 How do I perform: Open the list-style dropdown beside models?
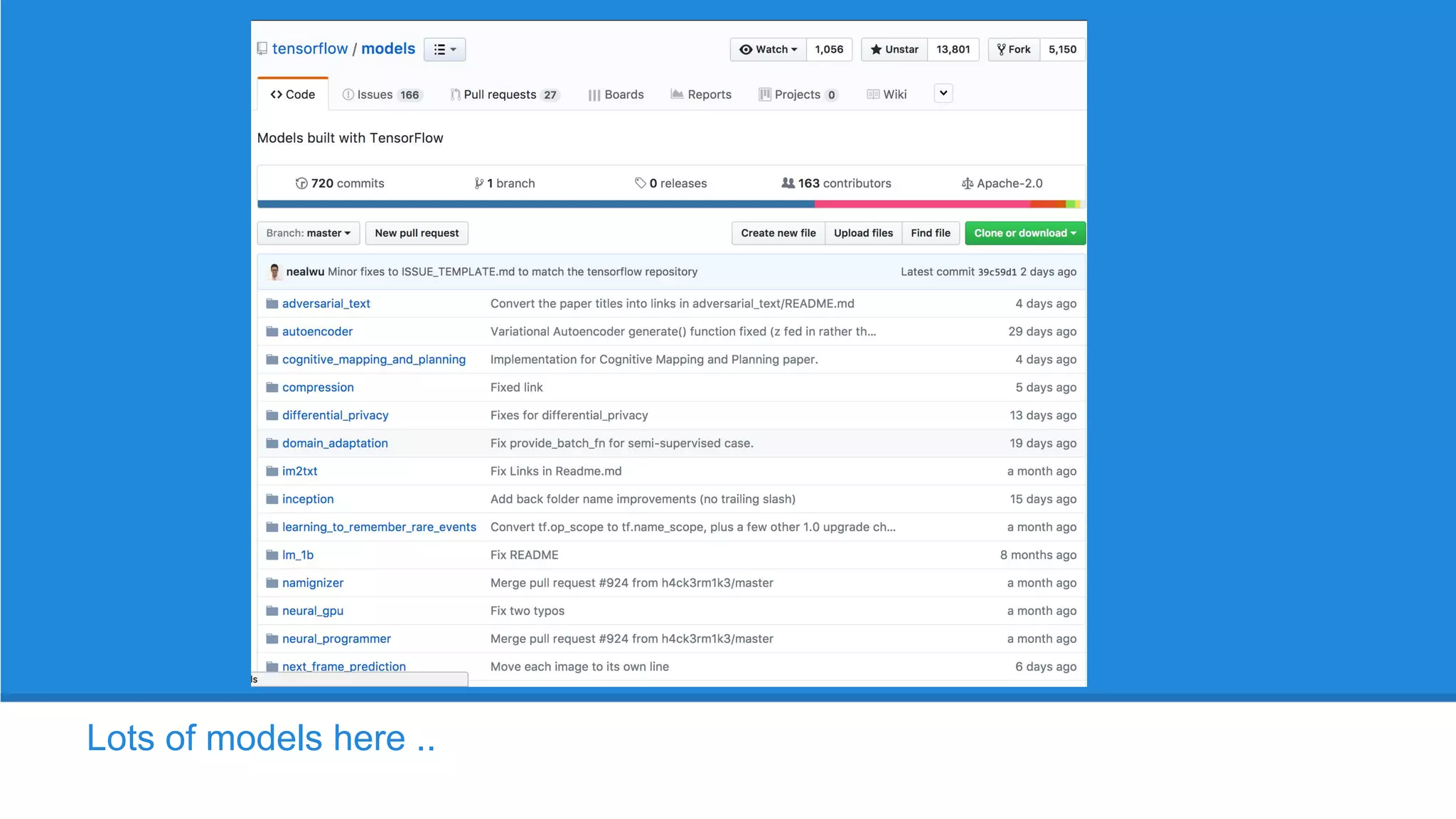(x=444, y=49)
